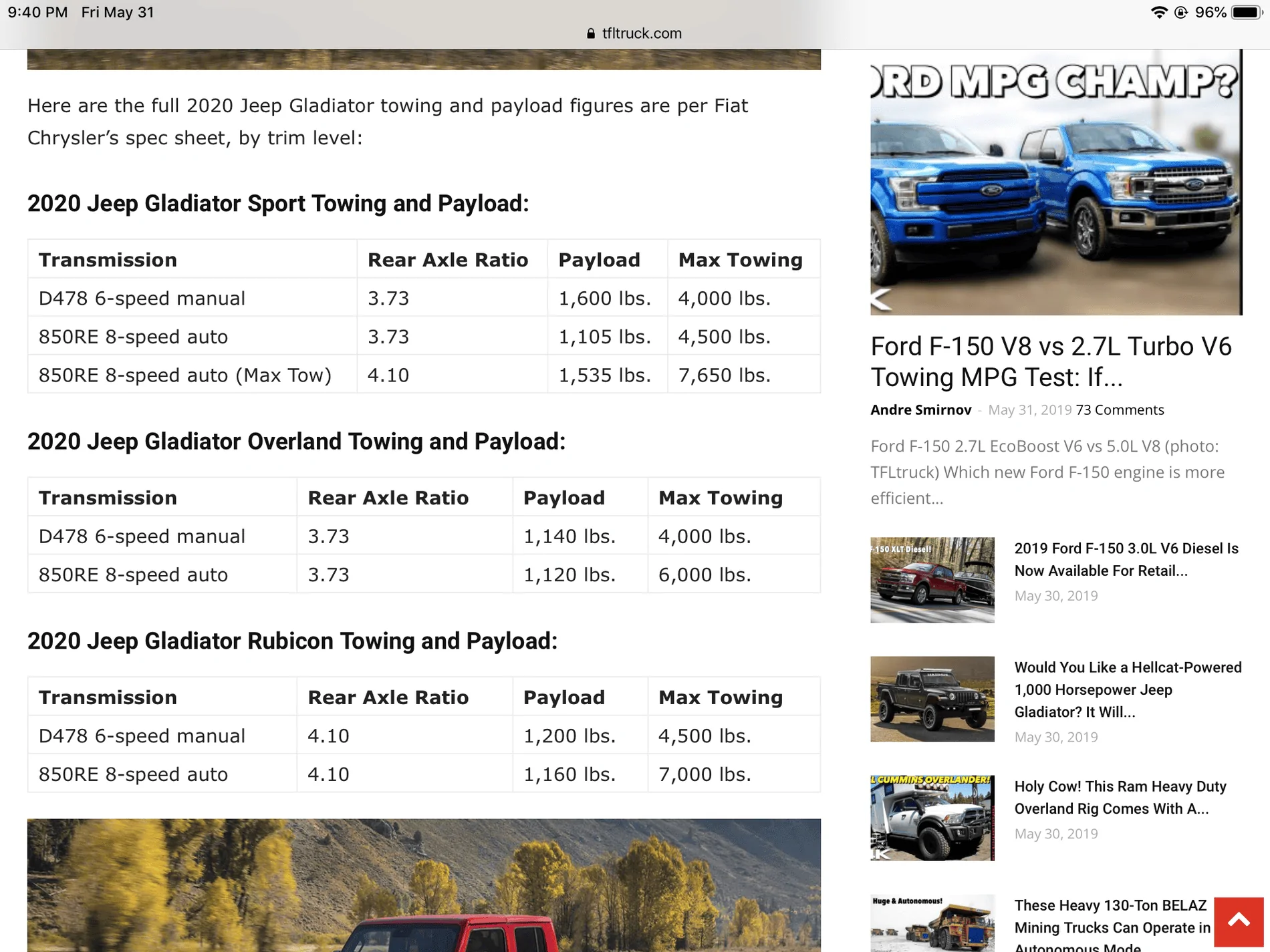The width and height of the screenshot is (1270, 952).
Task: Click the 1,105 lbs. payload cell
Action: pyautogui.click(x=607, y=337)
